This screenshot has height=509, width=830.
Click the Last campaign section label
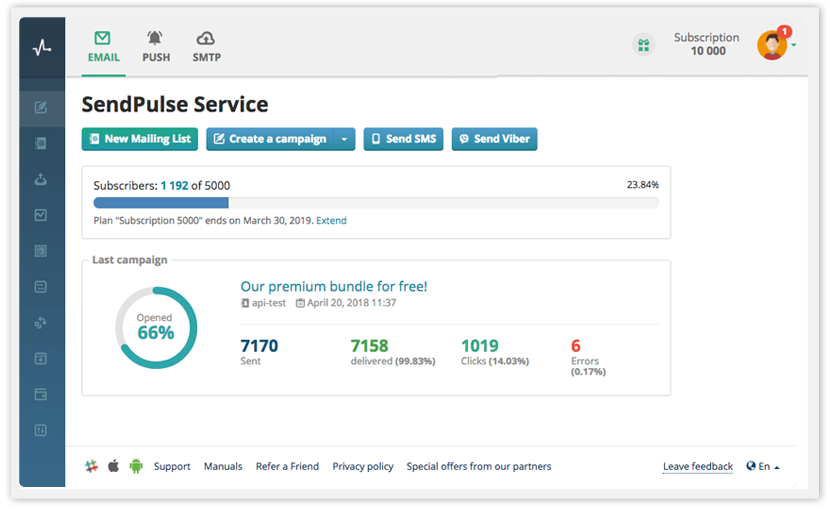(130, 260)
